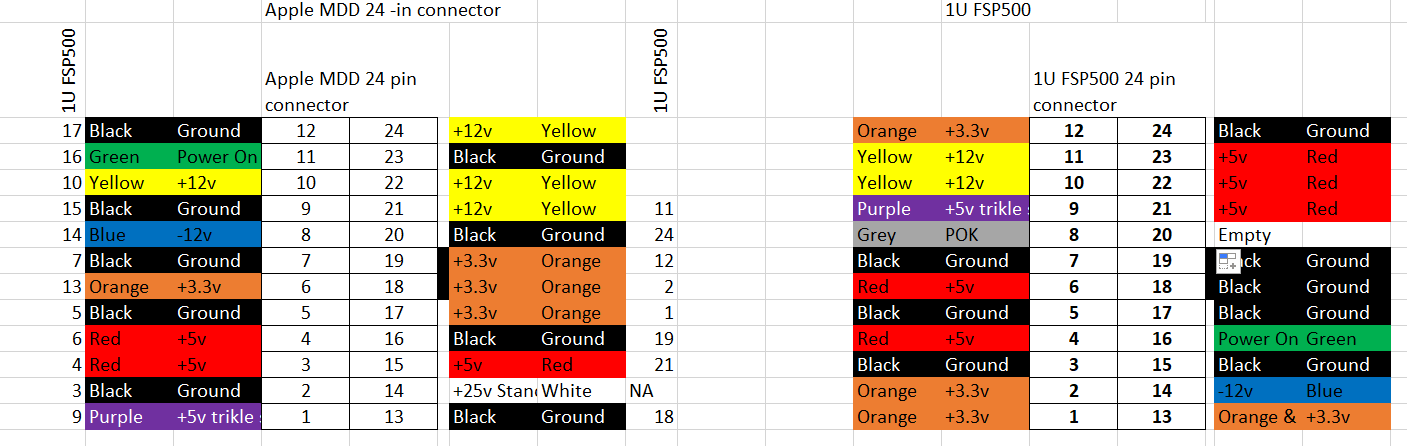1407x446 pixels.
Task: Click the 'Power On' cell beside pin 16
Action: (x=1258, y=339)
